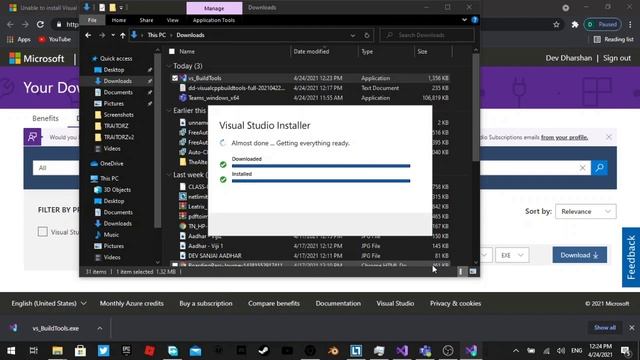
Task: Click the Windows Start button
Action: point(11,351)
